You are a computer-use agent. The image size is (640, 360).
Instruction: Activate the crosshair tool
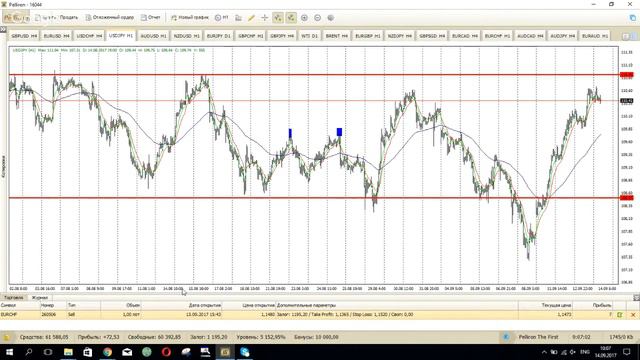[x=264, y=18]
